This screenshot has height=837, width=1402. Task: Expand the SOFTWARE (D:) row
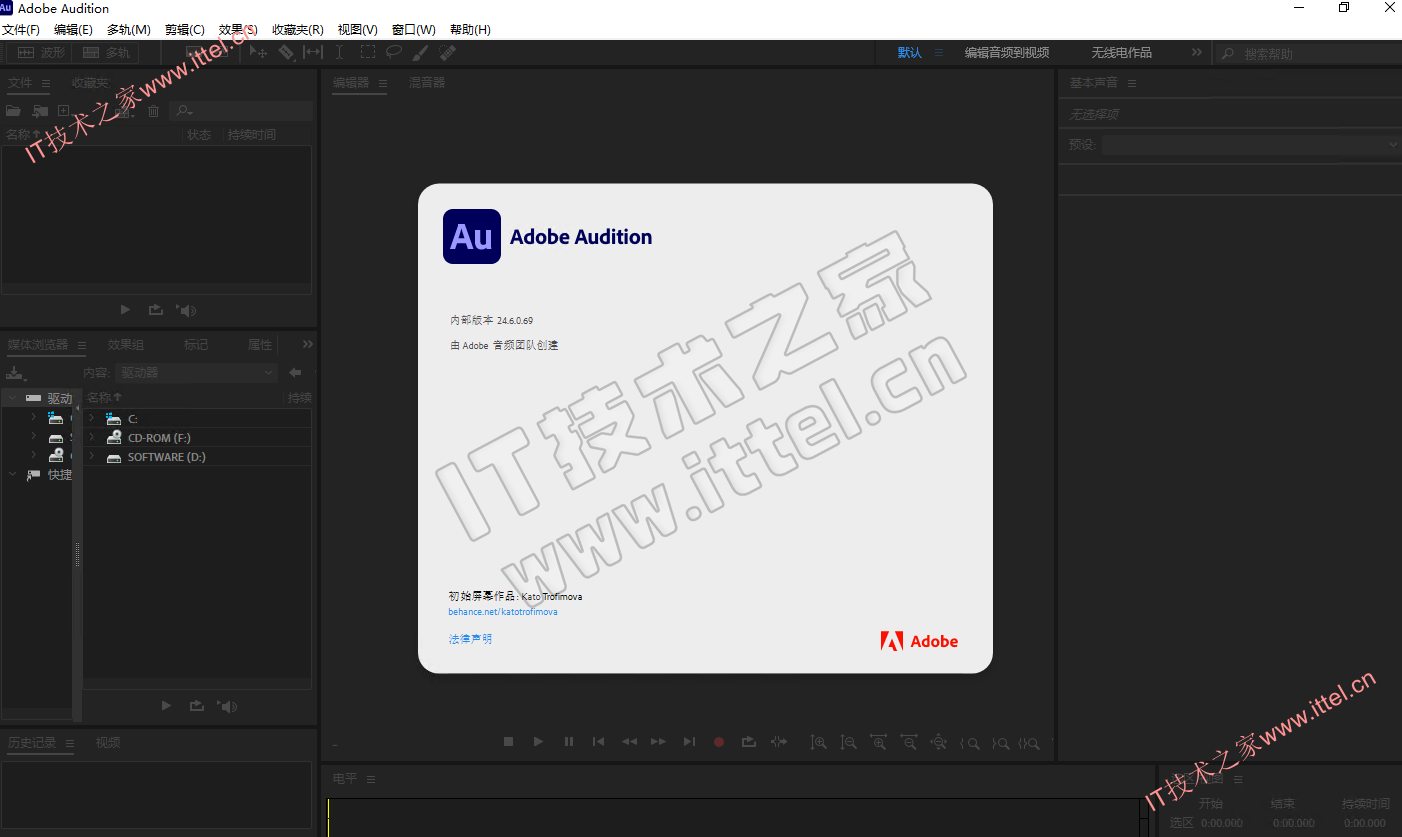[91, 456]
